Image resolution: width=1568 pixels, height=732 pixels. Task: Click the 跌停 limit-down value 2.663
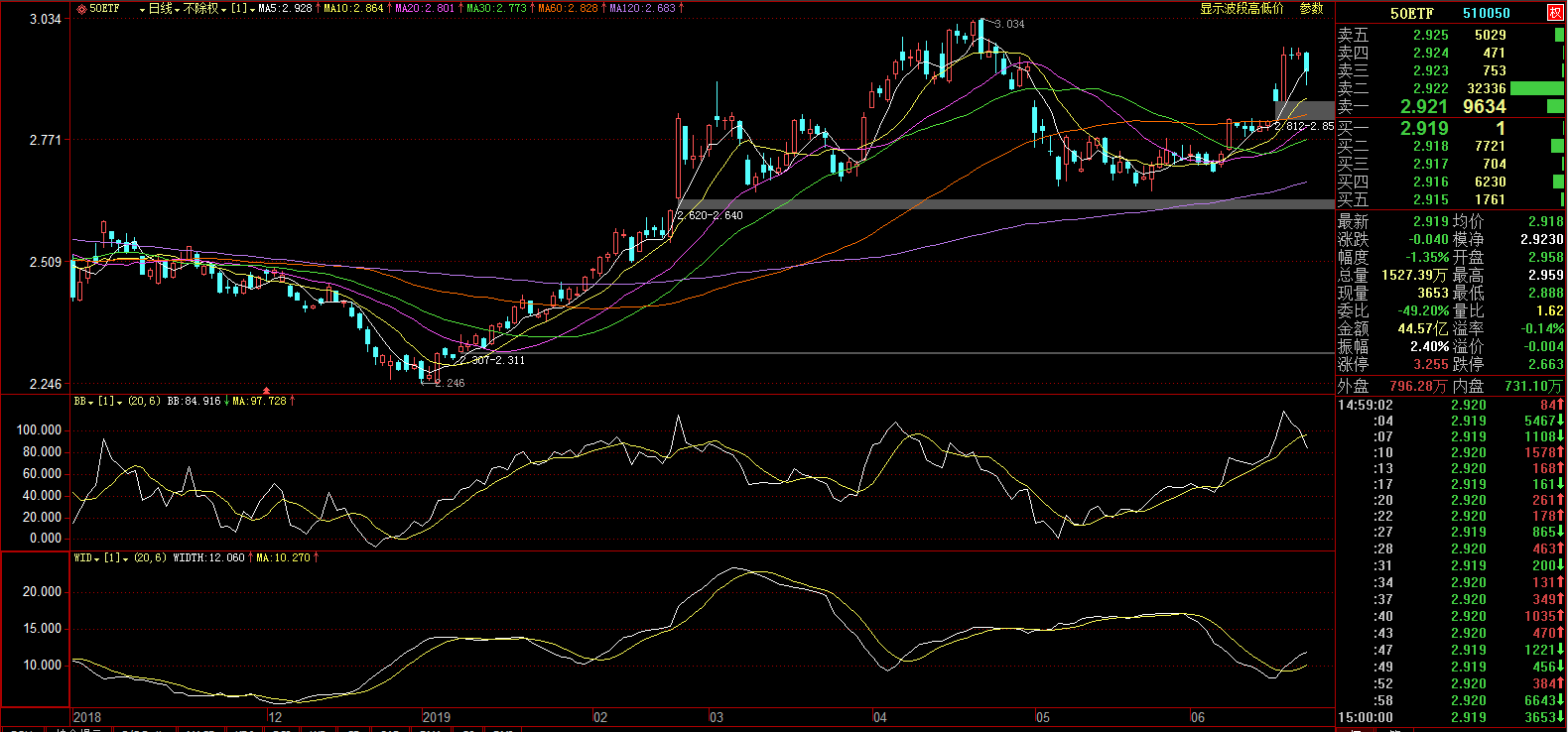[x=1546, y=364]
